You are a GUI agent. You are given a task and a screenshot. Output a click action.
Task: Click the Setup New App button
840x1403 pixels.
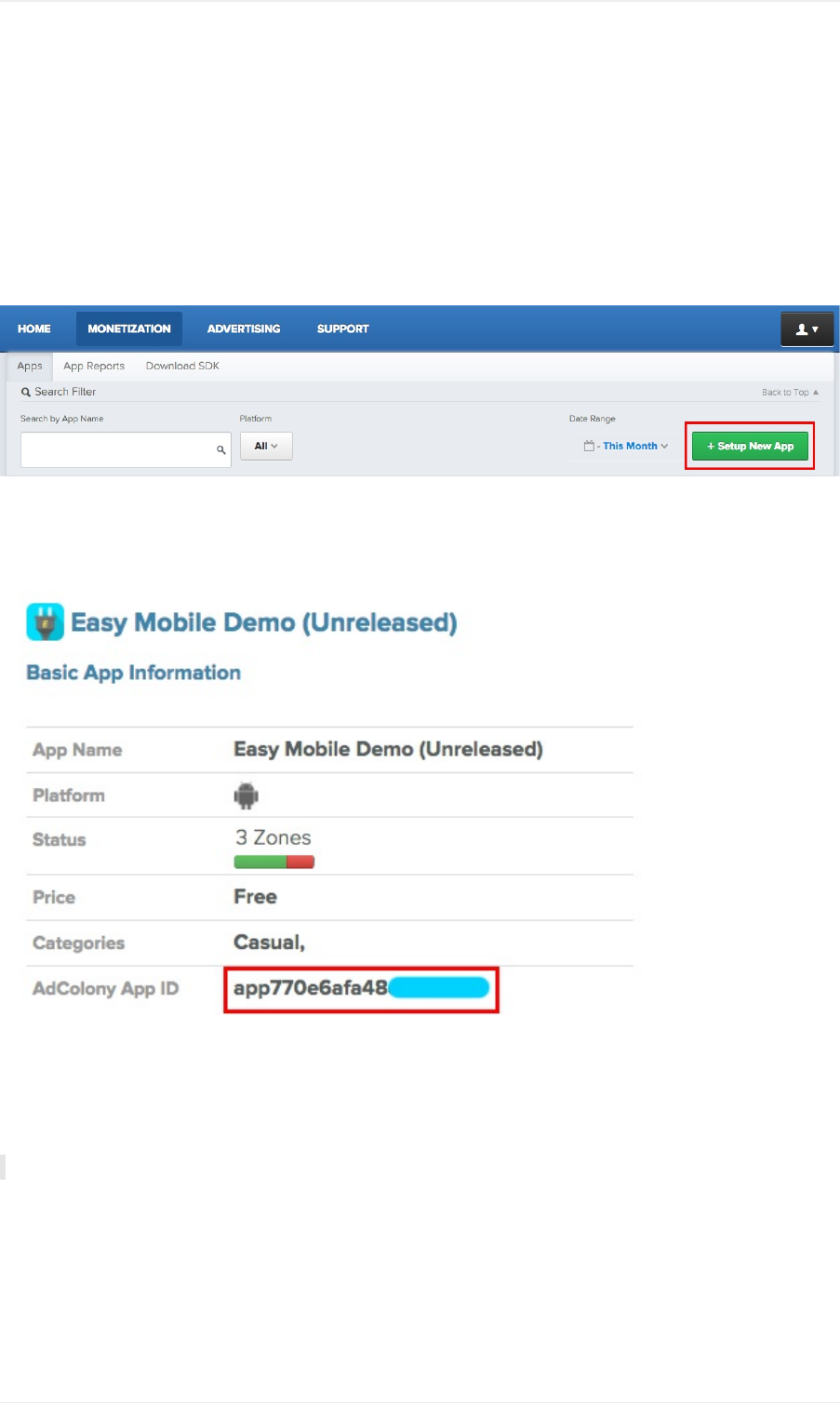click(750, 446)
